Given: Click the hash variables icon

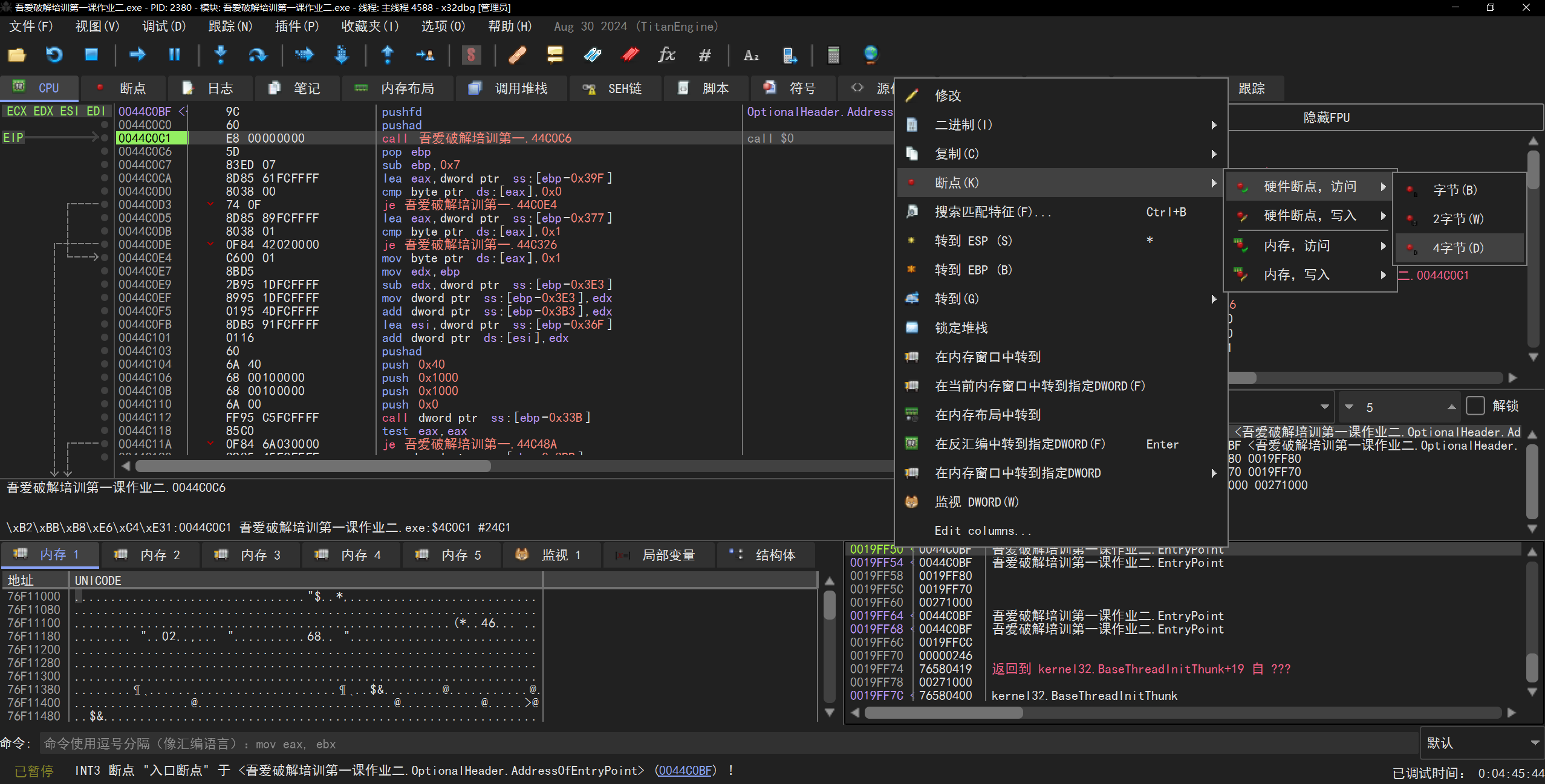Looking at the screenshot, I should (704, 55).
